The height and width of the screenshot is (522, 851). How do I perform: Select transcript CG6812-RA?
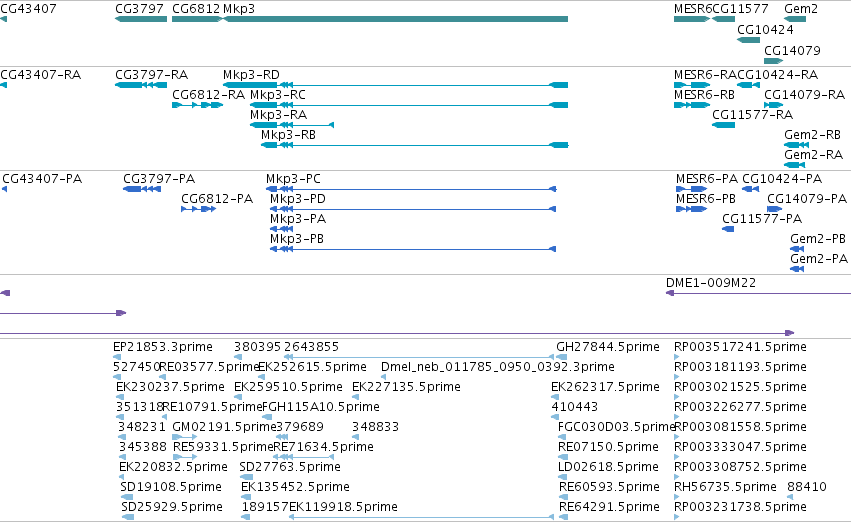tap(208, 94)
